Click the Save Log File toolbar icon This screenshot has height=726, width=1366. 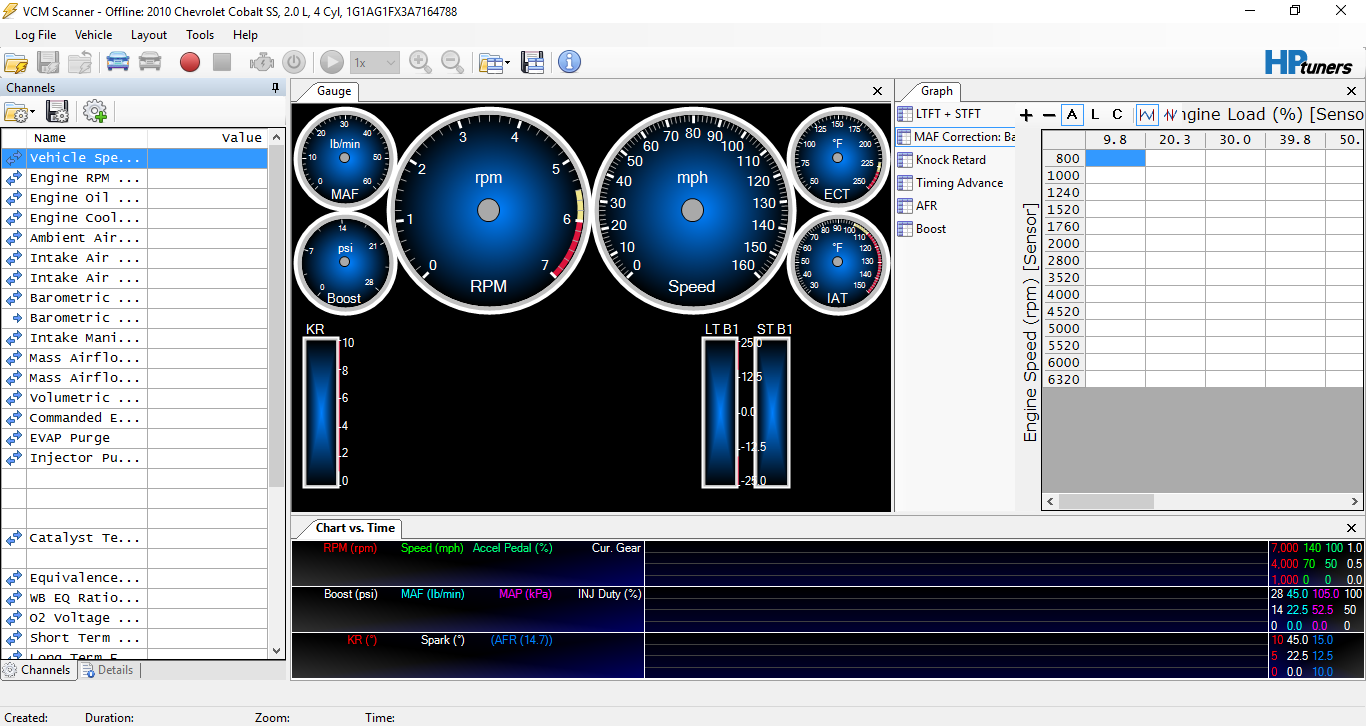click(48, 62)
